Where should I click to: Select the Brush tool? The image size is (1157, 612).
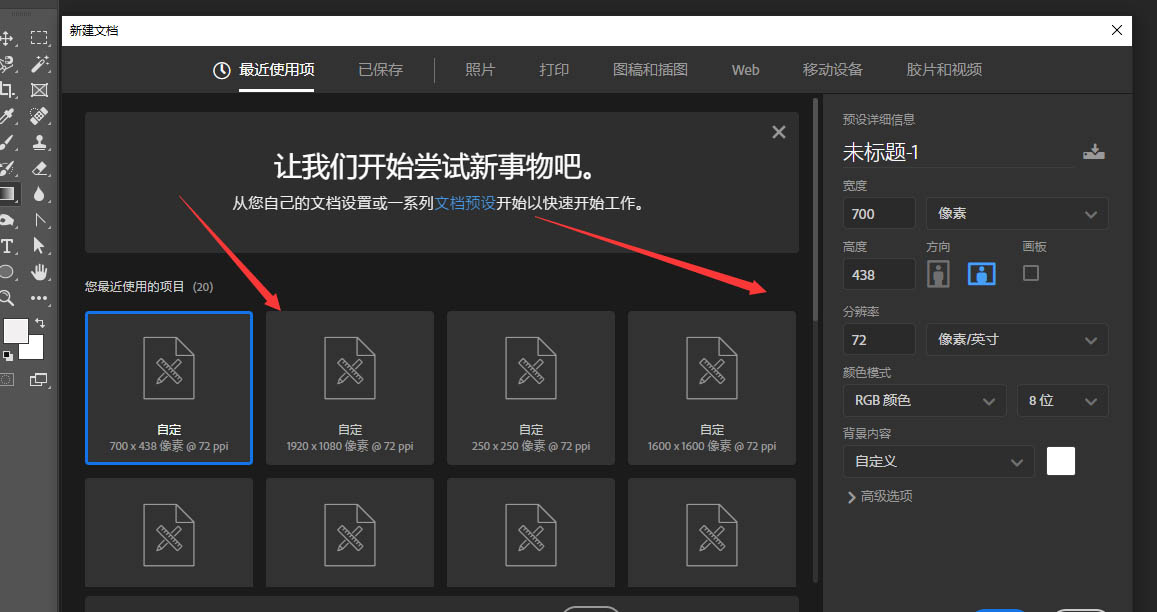point(10,140)
